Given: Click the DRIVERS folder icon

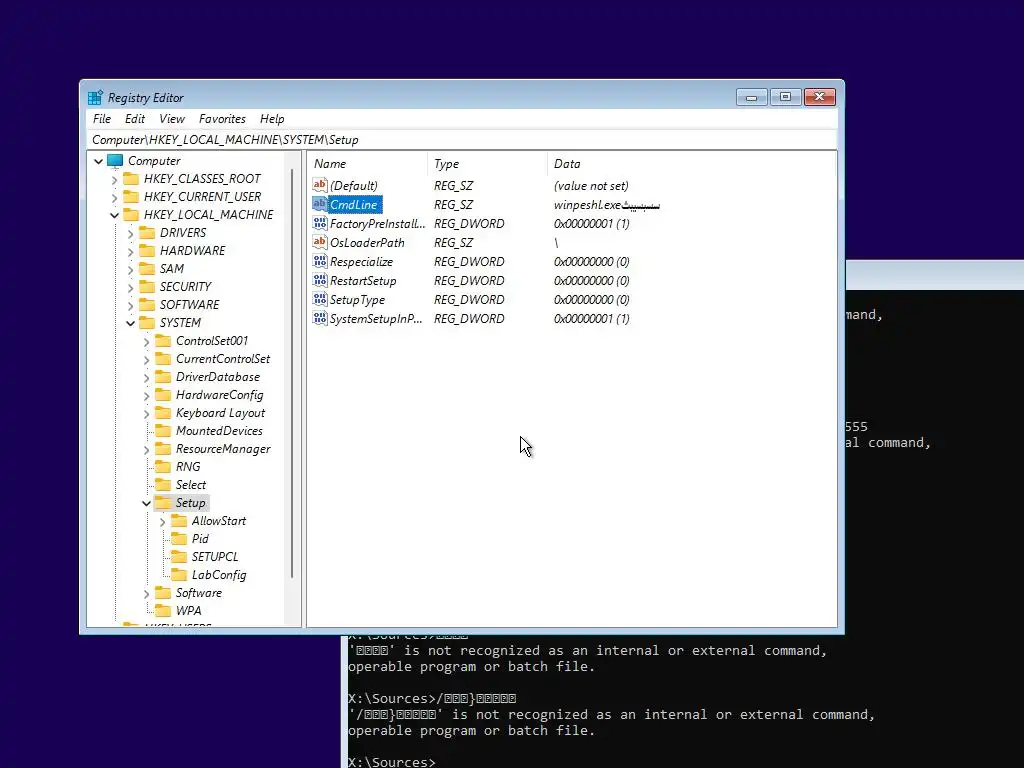Looking at the screenshot, I should 148,232.
